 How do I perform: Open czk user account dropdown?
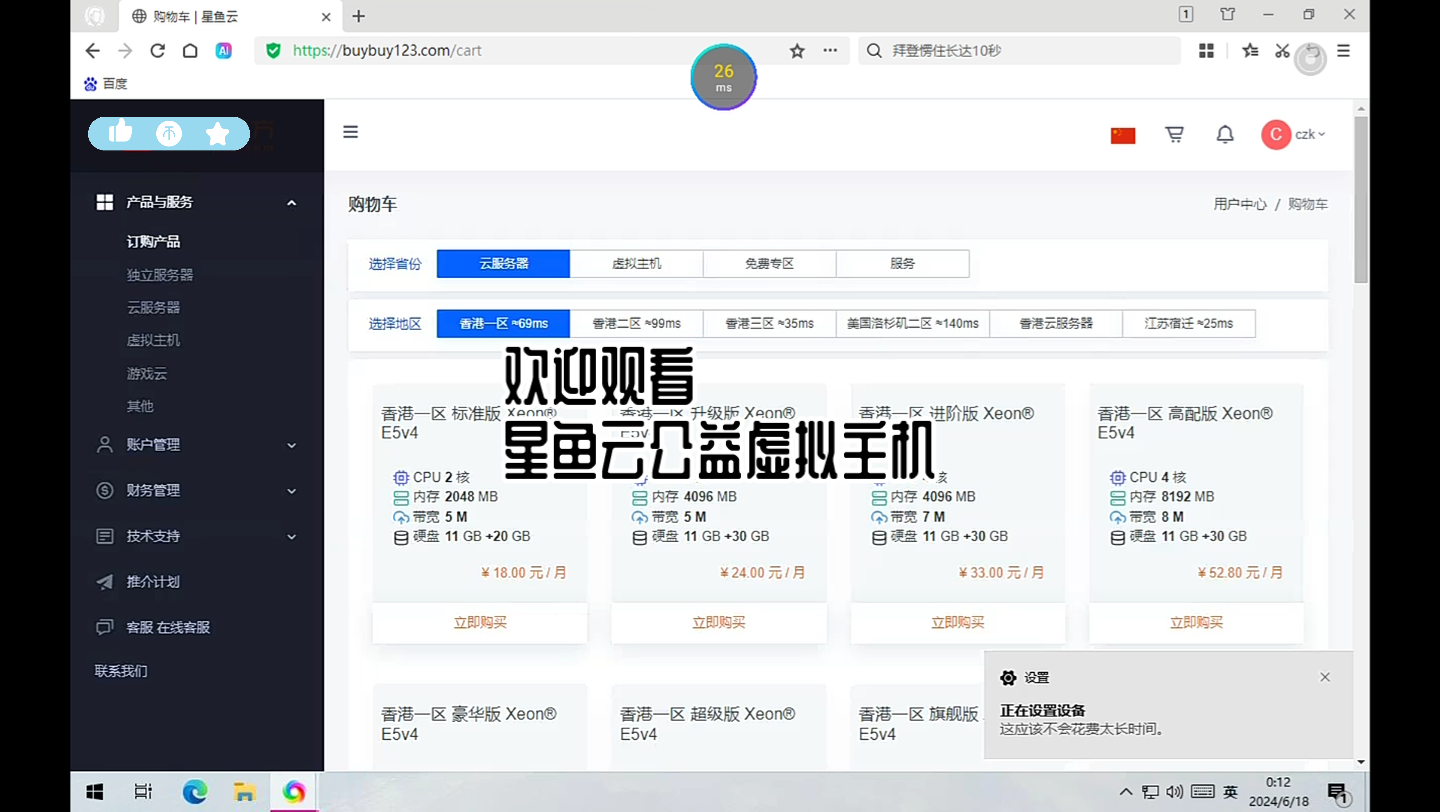pos(1294,135)
